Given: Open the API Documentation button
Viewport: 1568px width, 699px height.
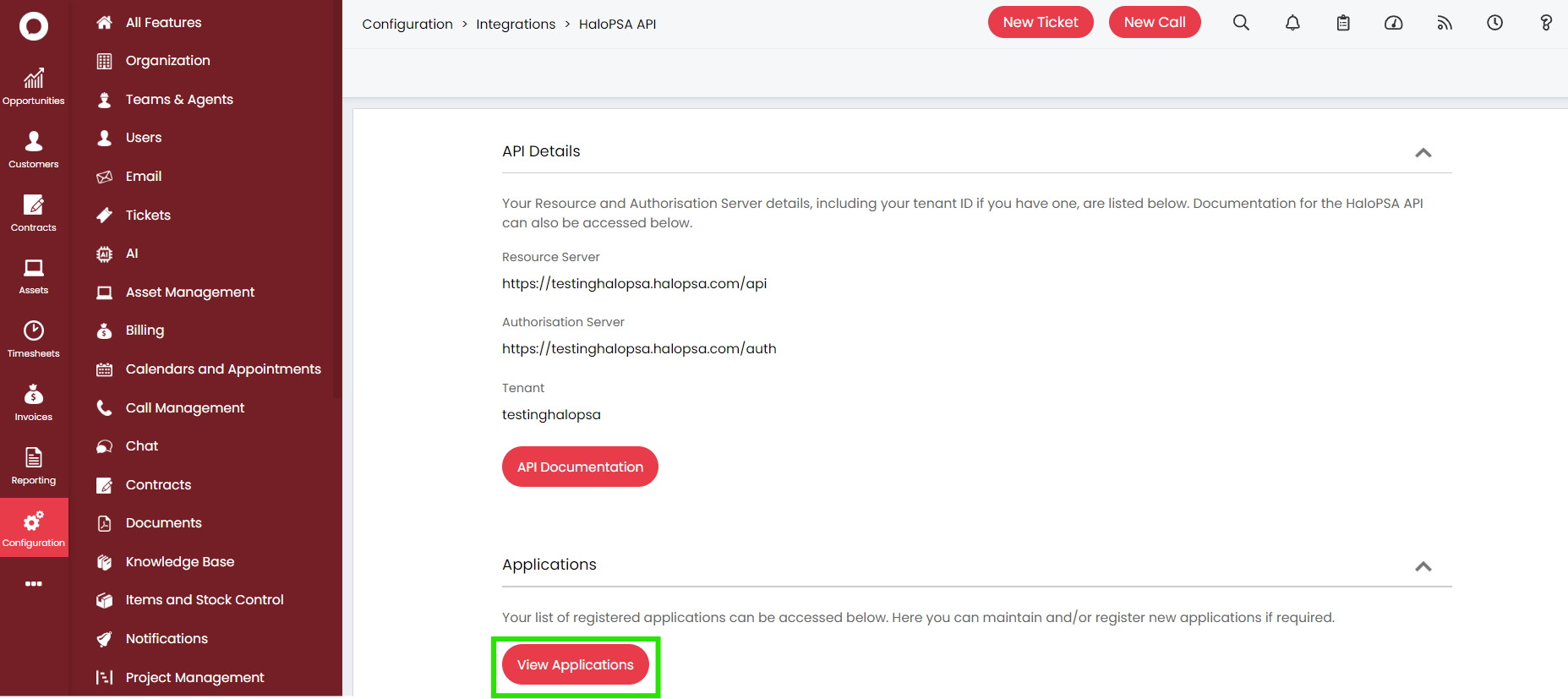Looking at the screenshot, I should [580, 467].
